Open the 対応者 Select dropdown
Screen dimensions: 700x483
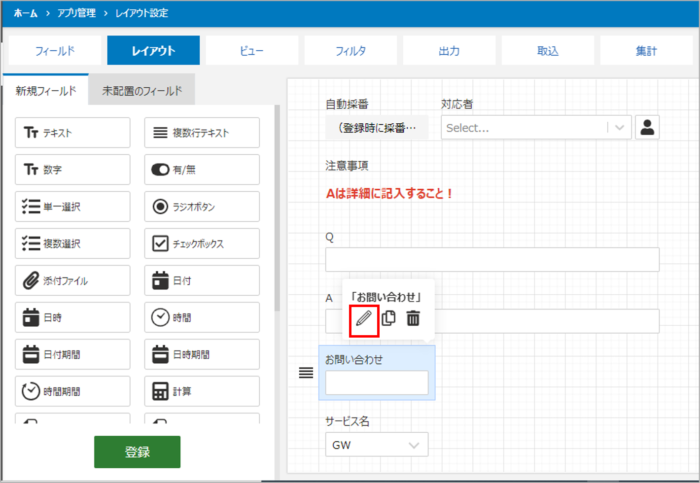[536, 128]
